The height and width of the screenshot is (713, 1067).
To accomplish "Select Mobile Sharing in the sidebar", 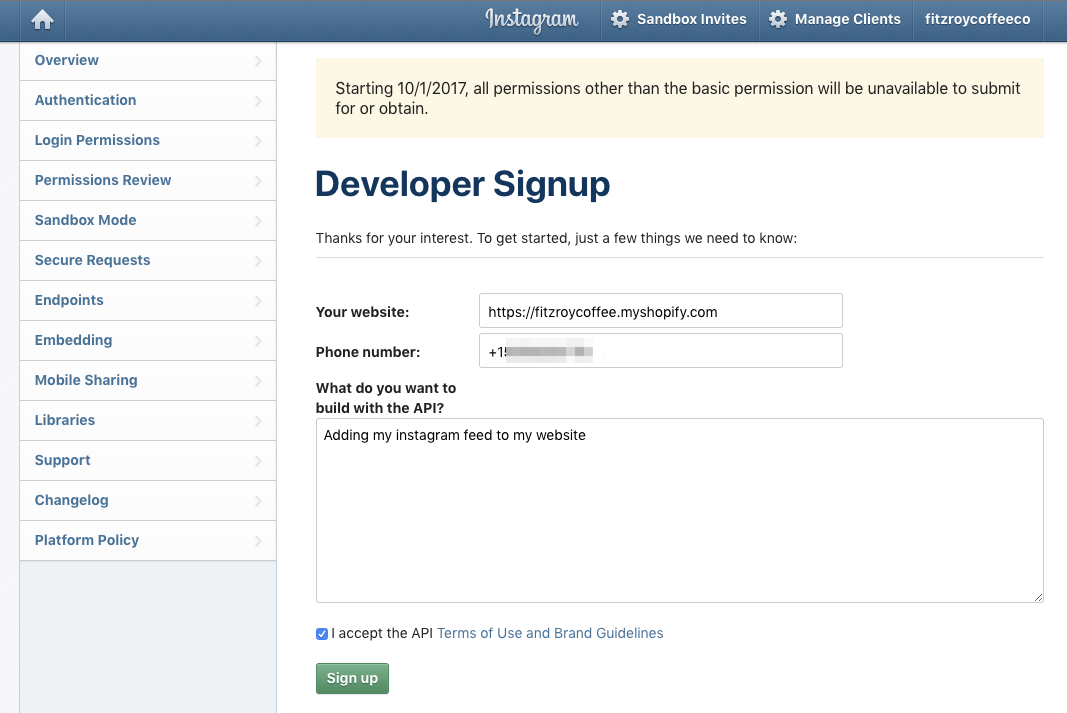I will click(148, 381).
